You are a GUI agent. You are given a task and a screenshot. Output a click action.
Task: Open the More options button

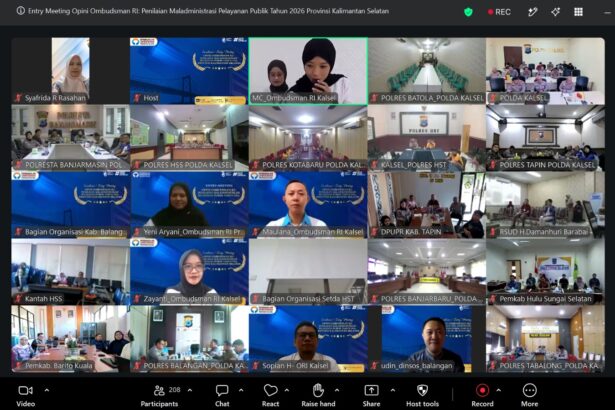529,395
